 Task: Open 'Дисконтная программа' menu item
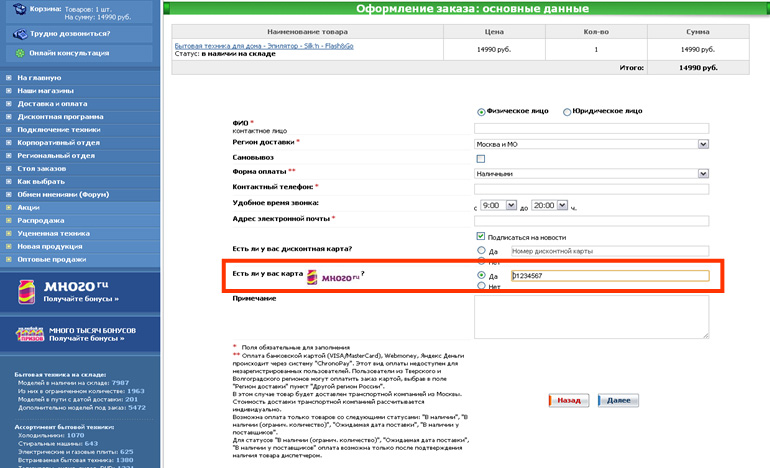[x=60, y=117]
